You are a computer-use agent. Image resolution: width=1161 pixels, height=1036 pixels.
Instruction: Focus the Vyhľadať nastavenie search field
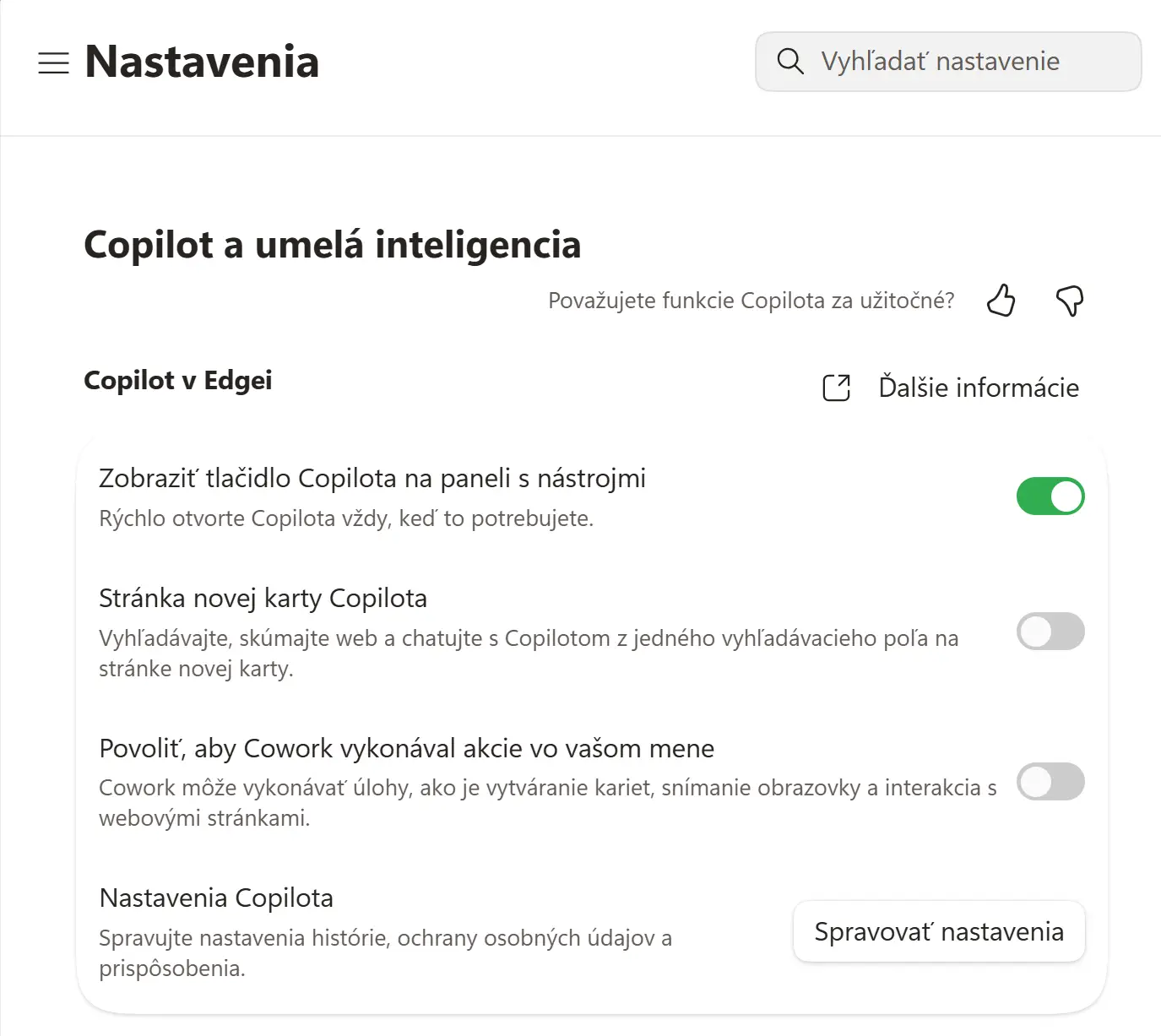coord(948,62)
